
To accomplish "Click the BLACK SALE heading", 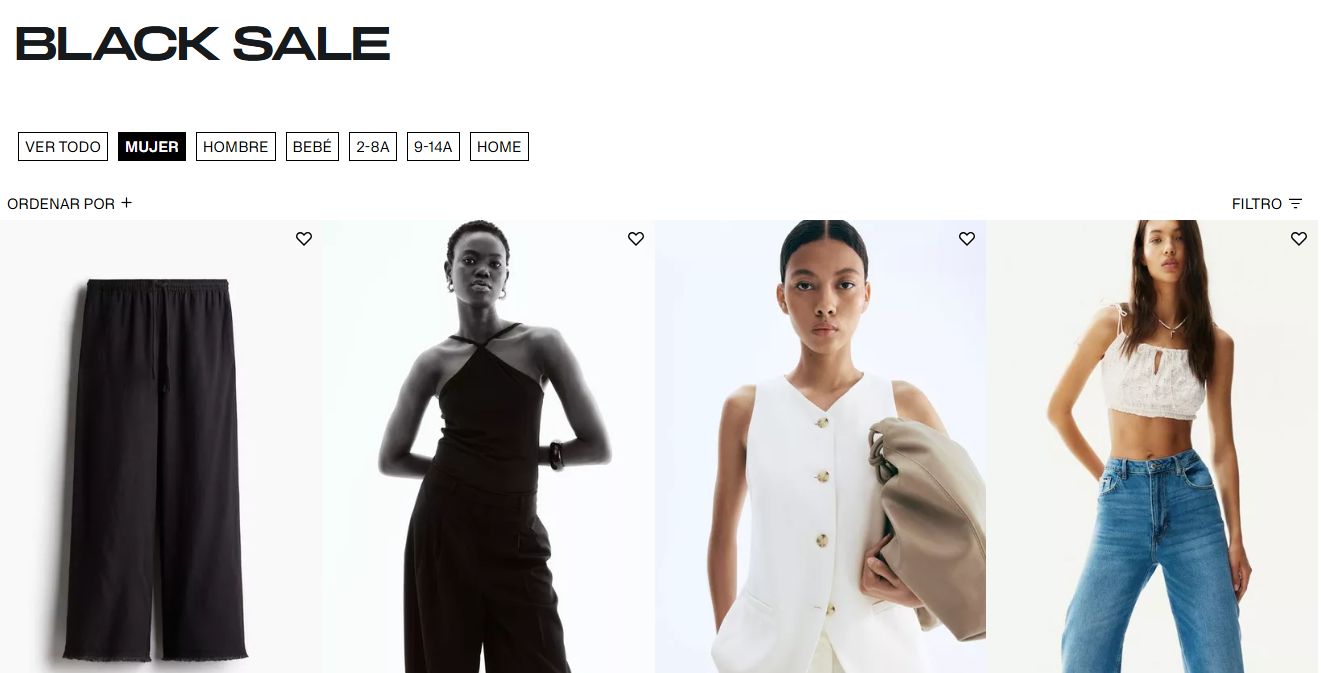I will [203, 44].
